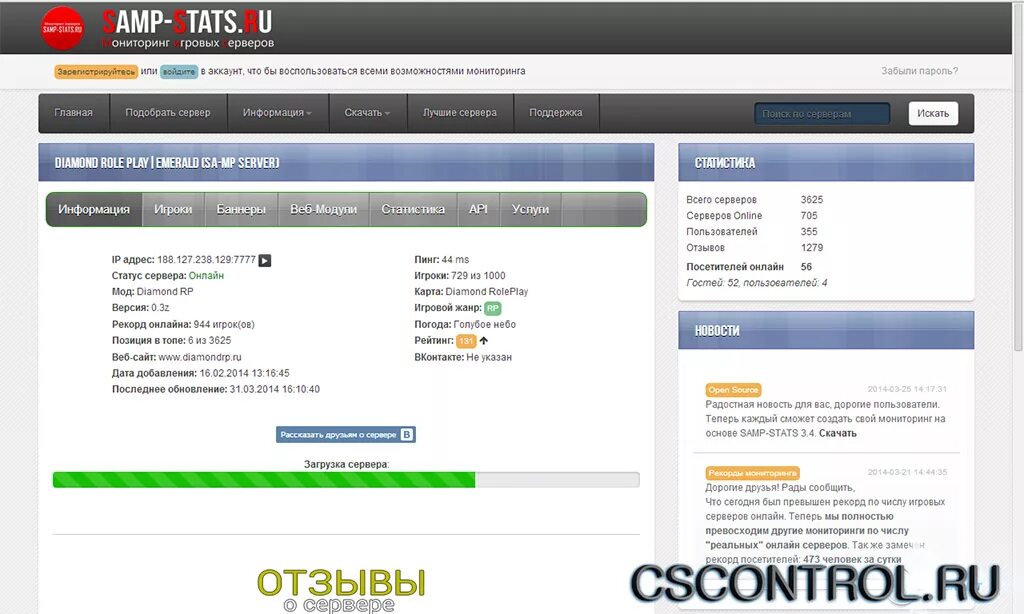Click the Искать search button
This screenshot has height=614, width=1024.
pyautogui.click(x=933, y=113)
